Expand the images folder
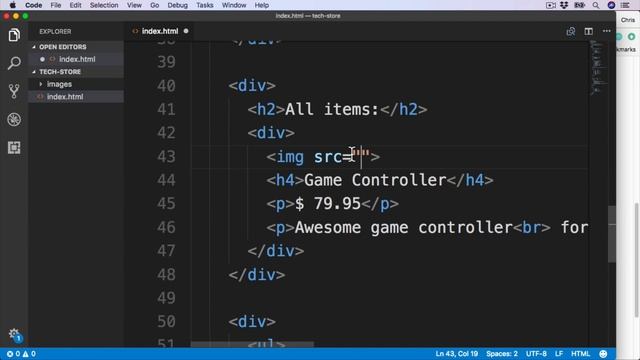 click(x=59, y=84)
